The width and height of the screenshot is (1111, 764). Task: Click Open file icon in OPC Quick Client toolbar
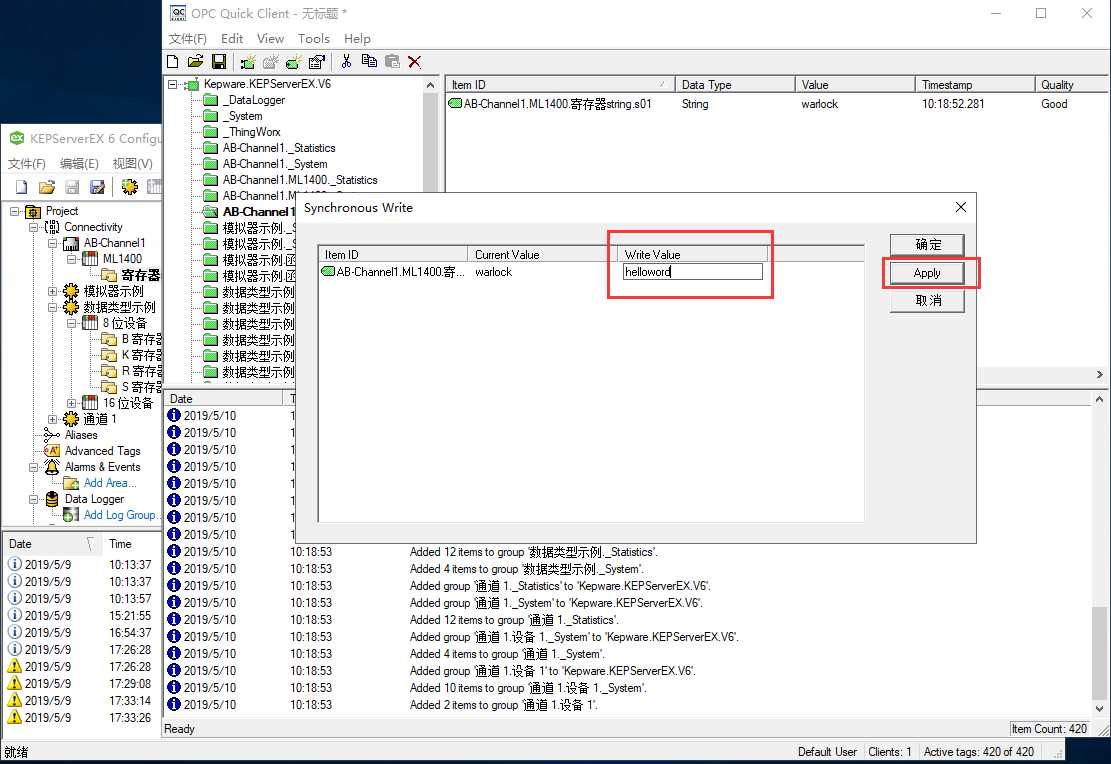click(196, 62)
